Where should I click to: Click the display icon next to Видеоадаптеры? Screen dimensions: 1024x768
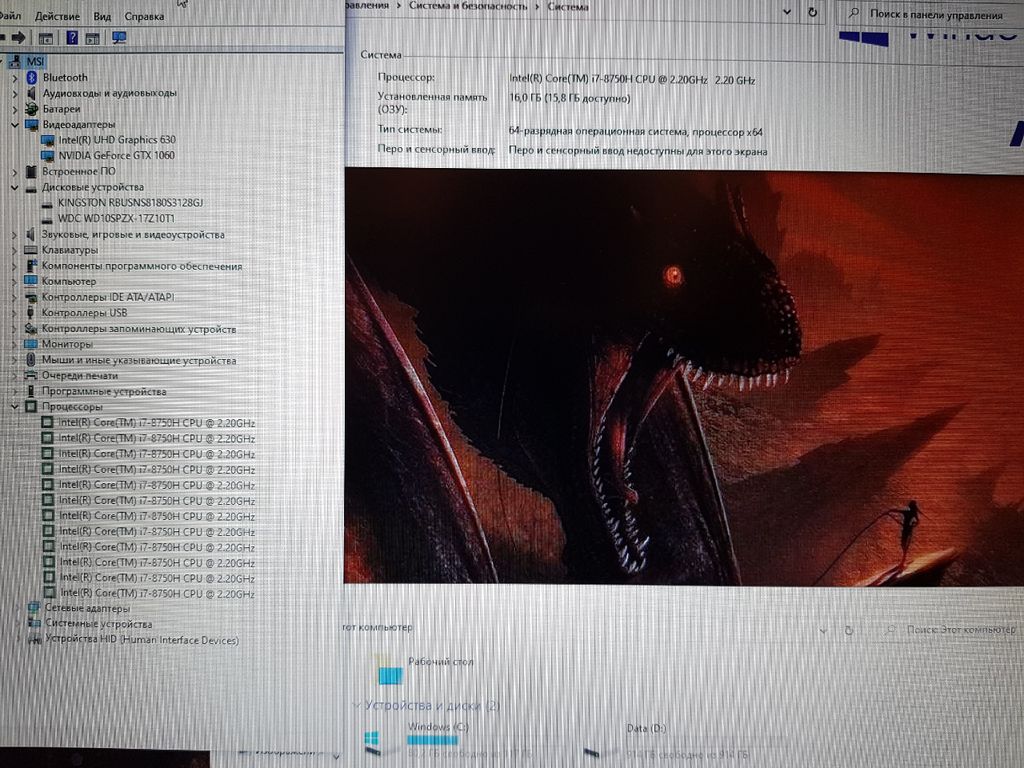point(31,124)
